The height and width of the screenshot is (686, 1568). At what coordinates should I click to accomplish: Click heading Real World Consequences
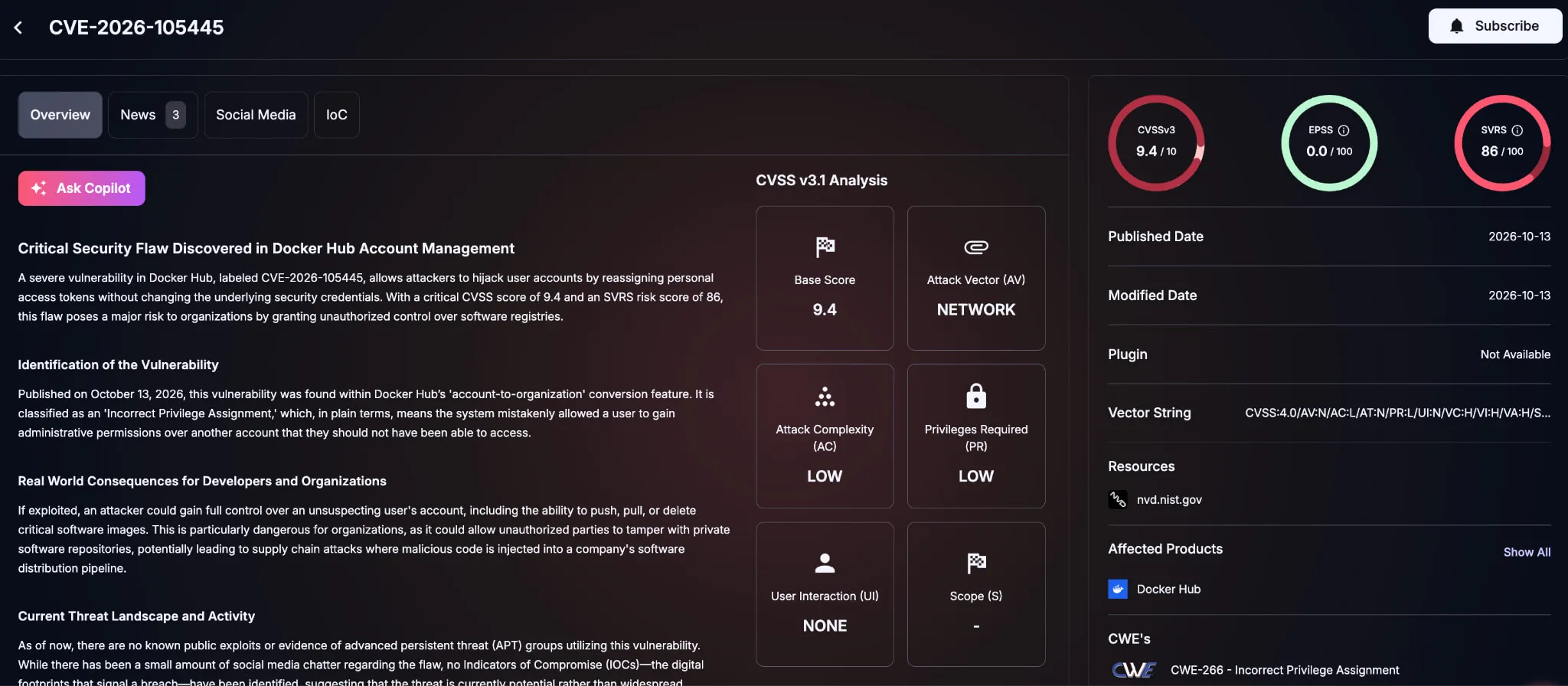coord(202,482)
